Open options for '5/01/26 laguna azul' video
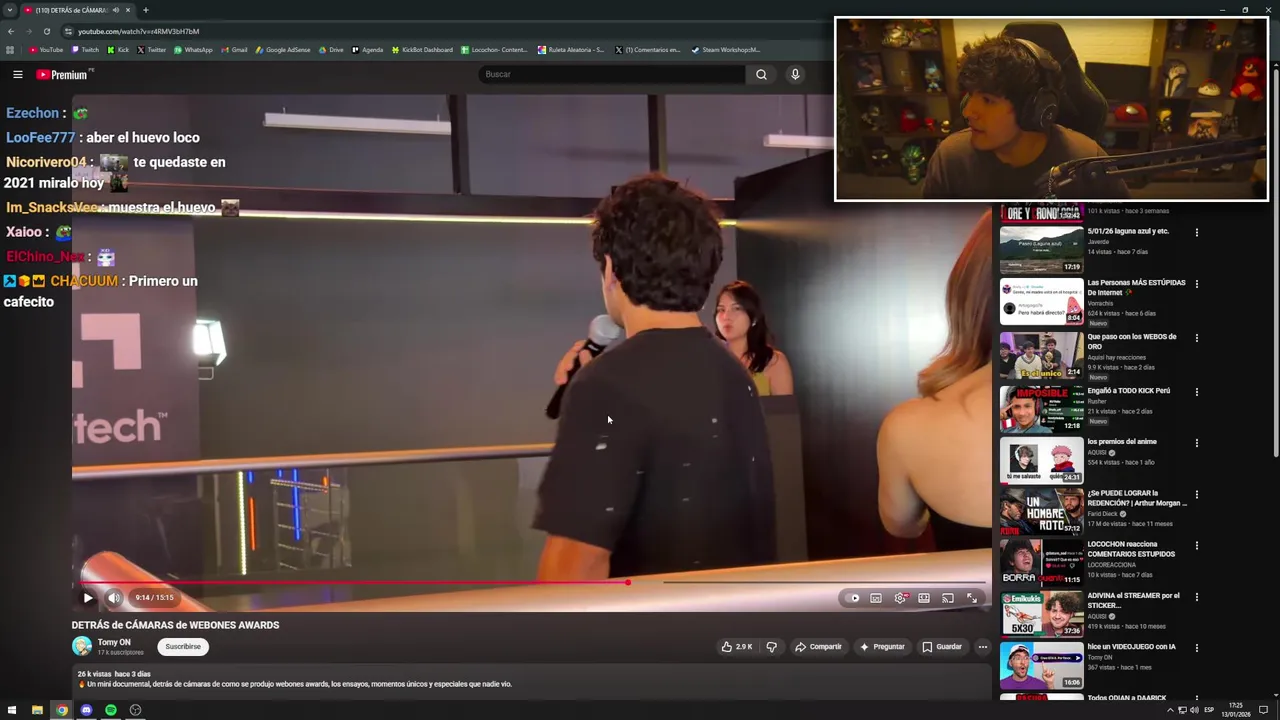This screenshot has height=720, width=1280. (x=1196, y=232)
